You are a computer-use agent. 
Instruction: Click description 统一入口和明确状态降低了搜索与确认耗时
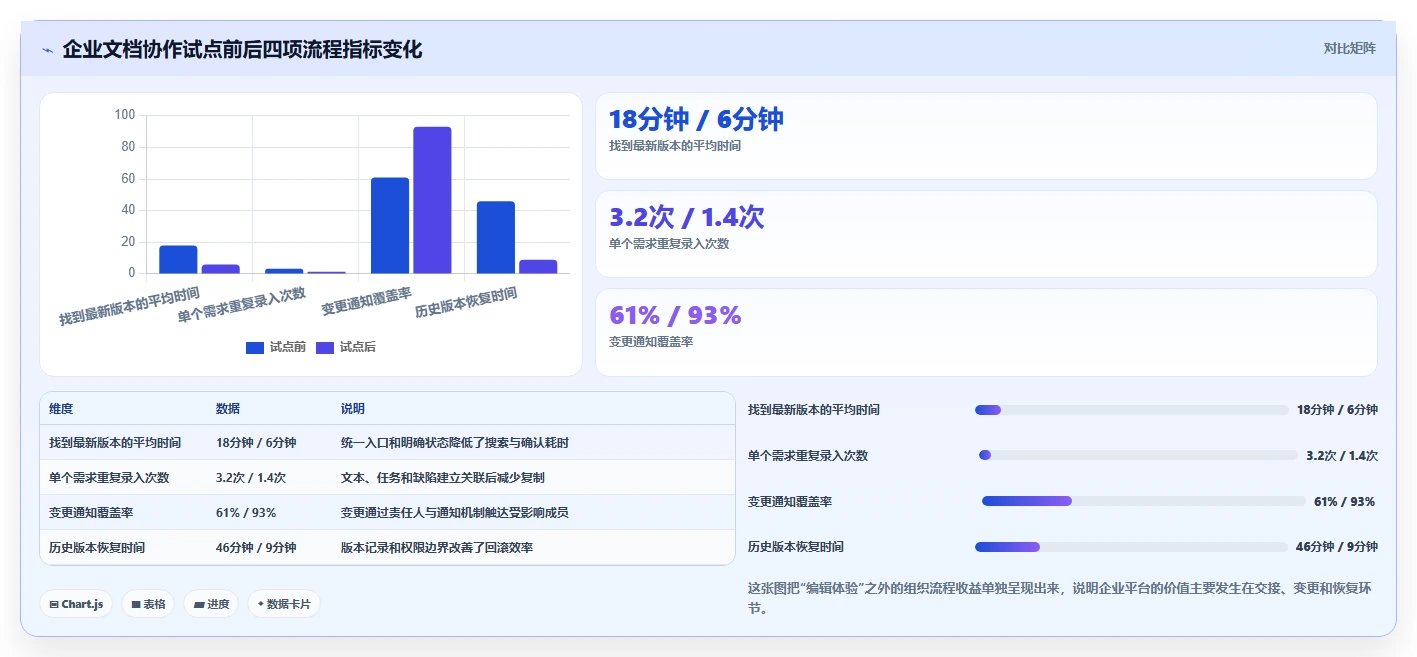tap(455, 442)
